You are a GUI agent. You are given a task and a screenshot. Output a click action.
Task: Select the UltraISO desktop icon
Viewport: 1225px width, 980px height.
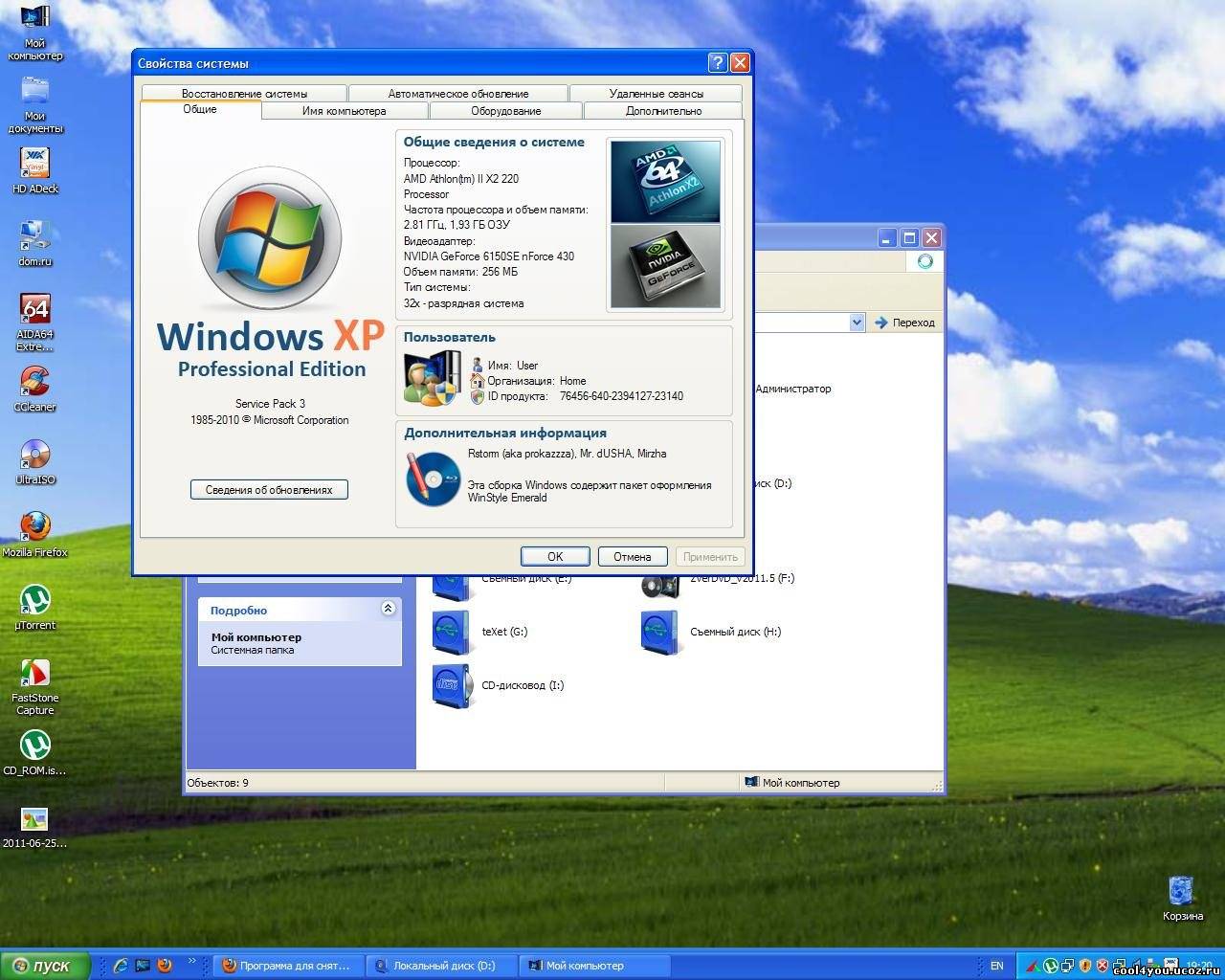[35, 461]
